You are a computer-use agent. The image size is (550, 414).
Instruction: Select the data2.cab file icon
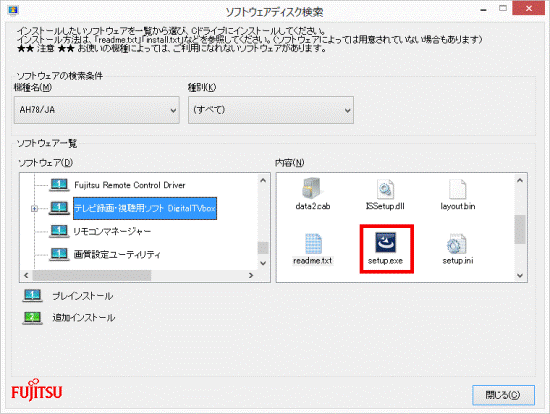[x=312, y=188]
